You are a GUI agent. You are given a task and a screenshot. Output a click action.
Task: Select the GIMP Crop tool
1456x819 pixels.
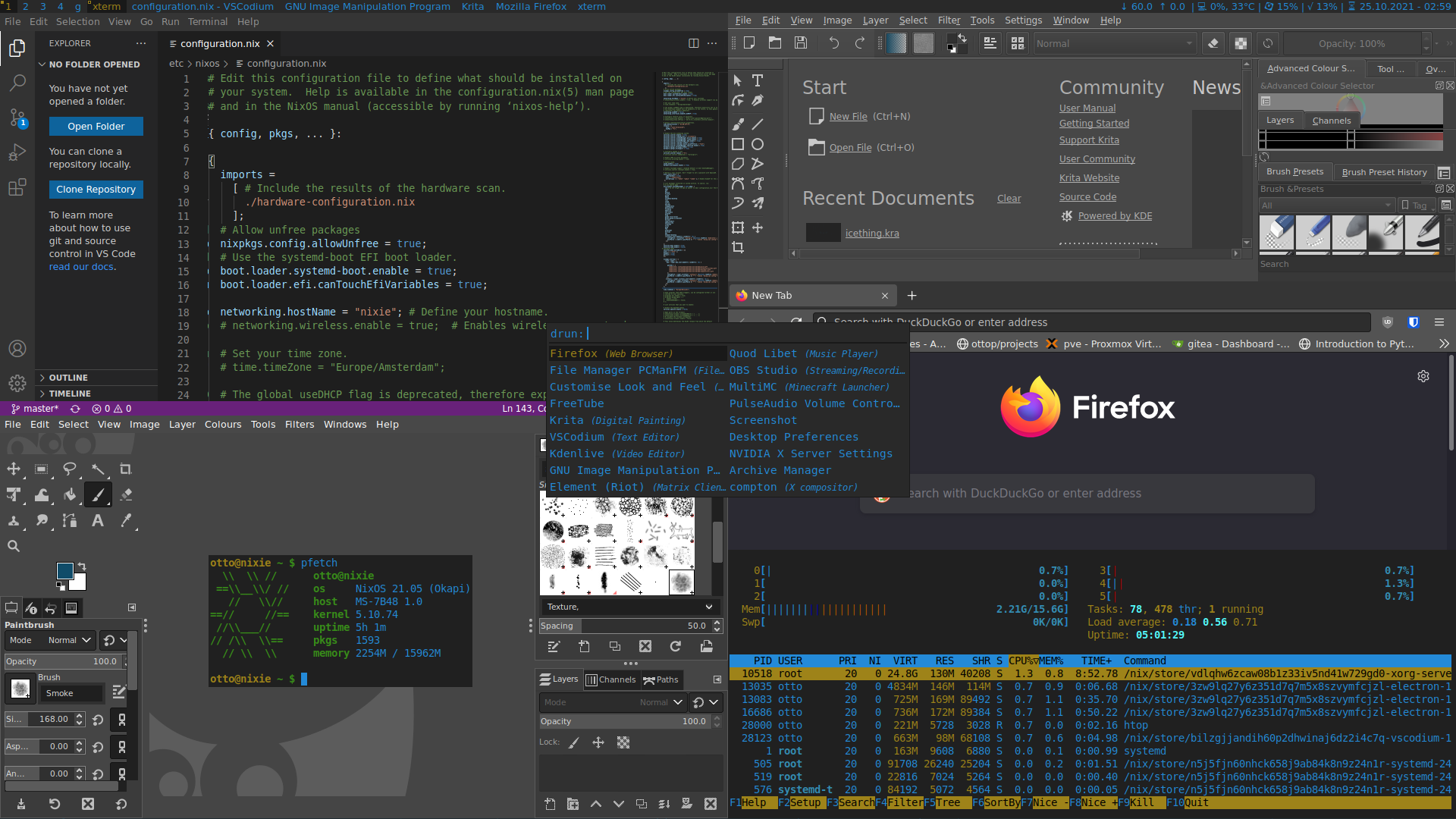pyautogui.click(x=126, y=469)
